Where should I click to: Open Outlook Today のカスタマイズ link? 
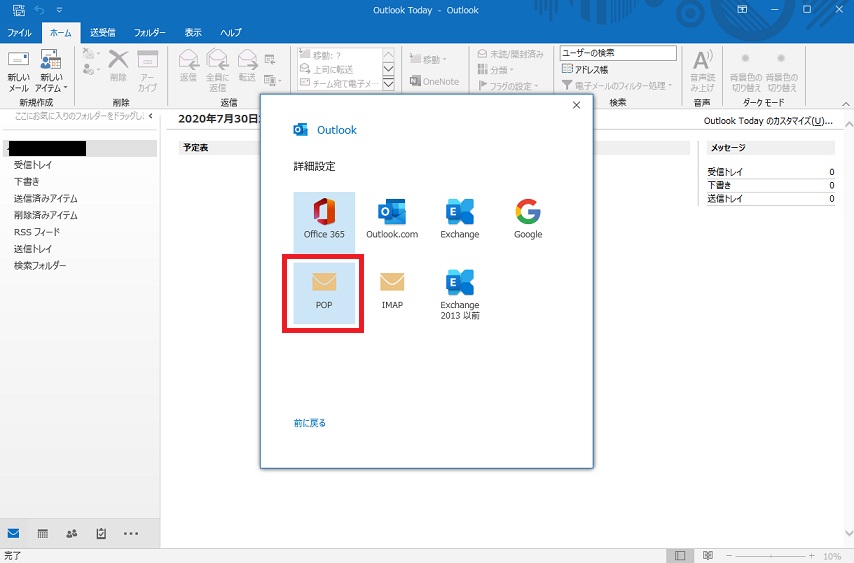pos(768,121)
